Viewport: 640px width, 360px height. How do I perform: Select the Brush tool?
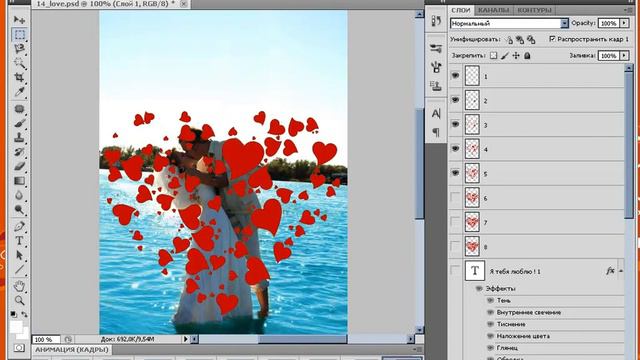(19, 123)
